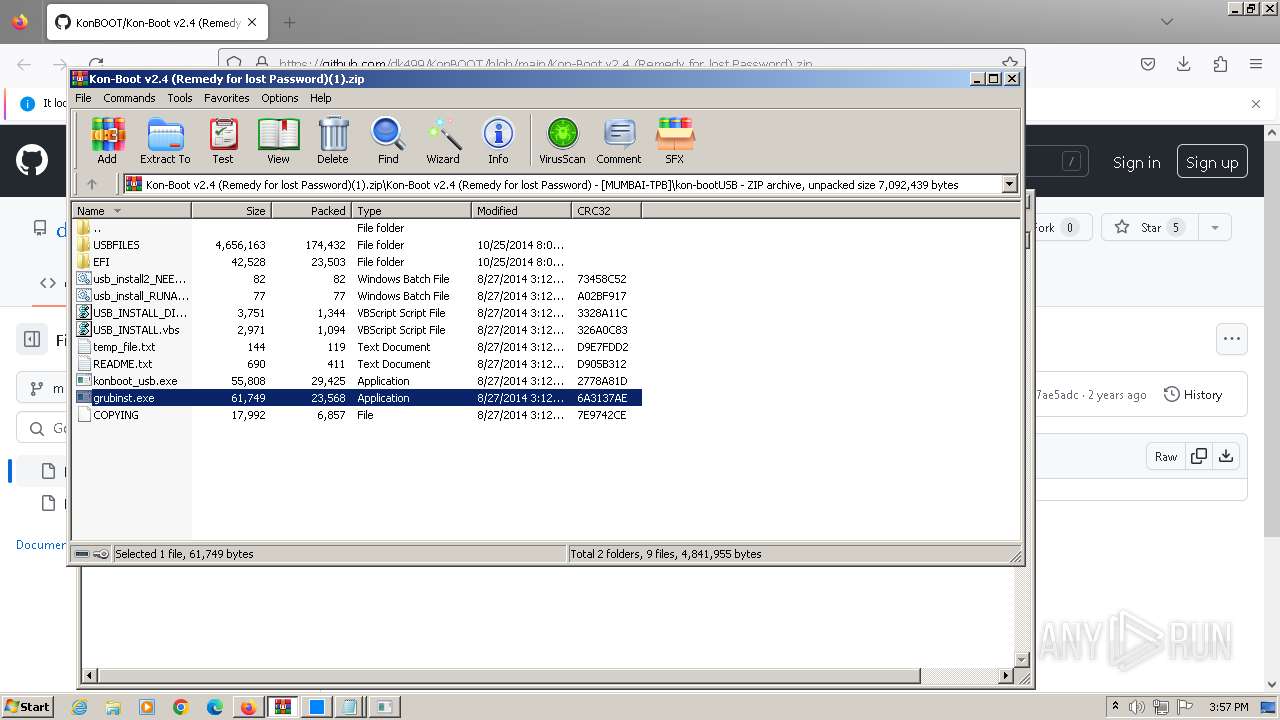The image size is (1280, 720).
Task: Open the Favorites menu
Action: point(227,98)
